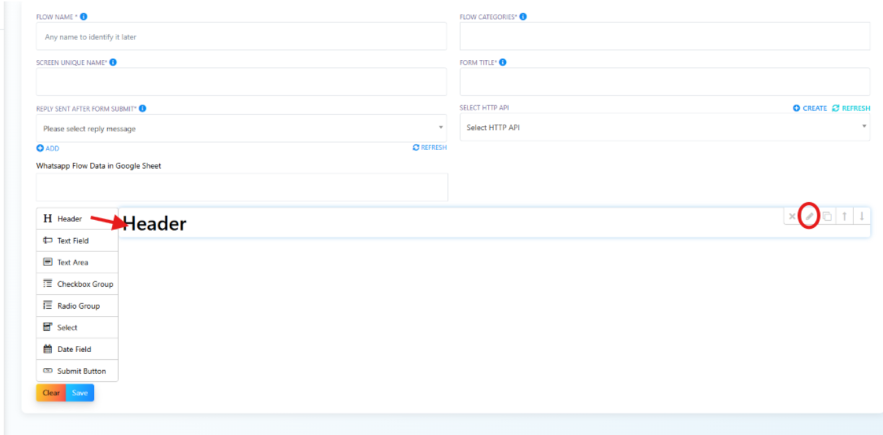This screenshot has width=883, height=435.
Task: Edit the Header element with pencil icon
Action: point(809,216)
